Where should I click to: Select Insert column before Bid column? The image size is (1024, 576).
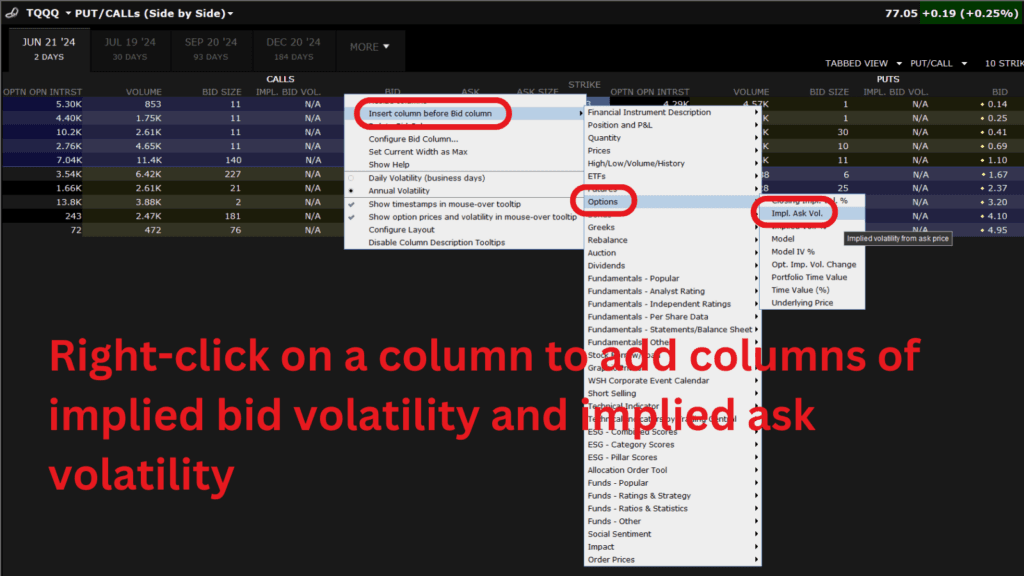(432, 113)
